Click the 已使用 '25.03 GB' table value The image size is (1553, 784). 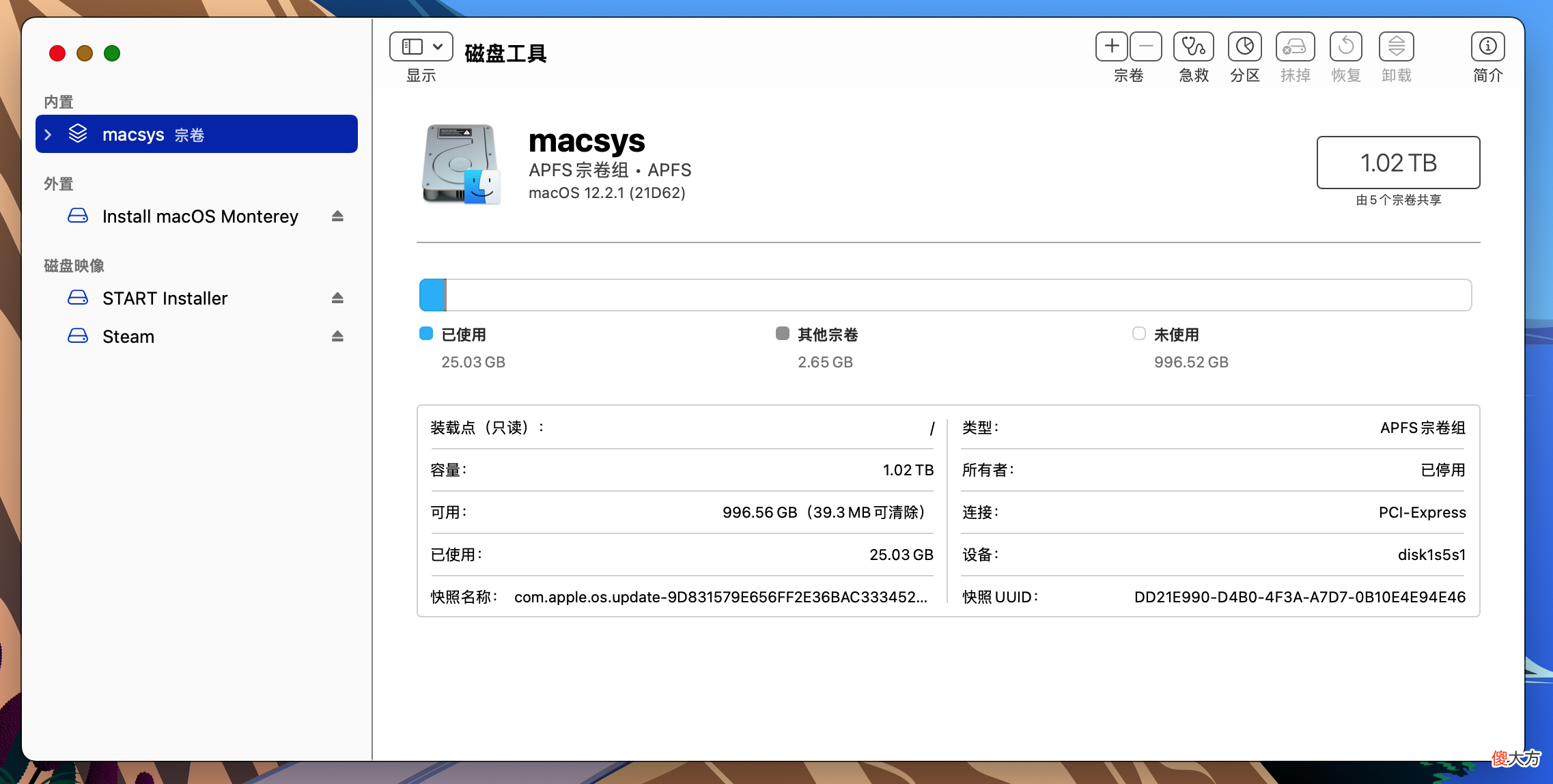901,555
